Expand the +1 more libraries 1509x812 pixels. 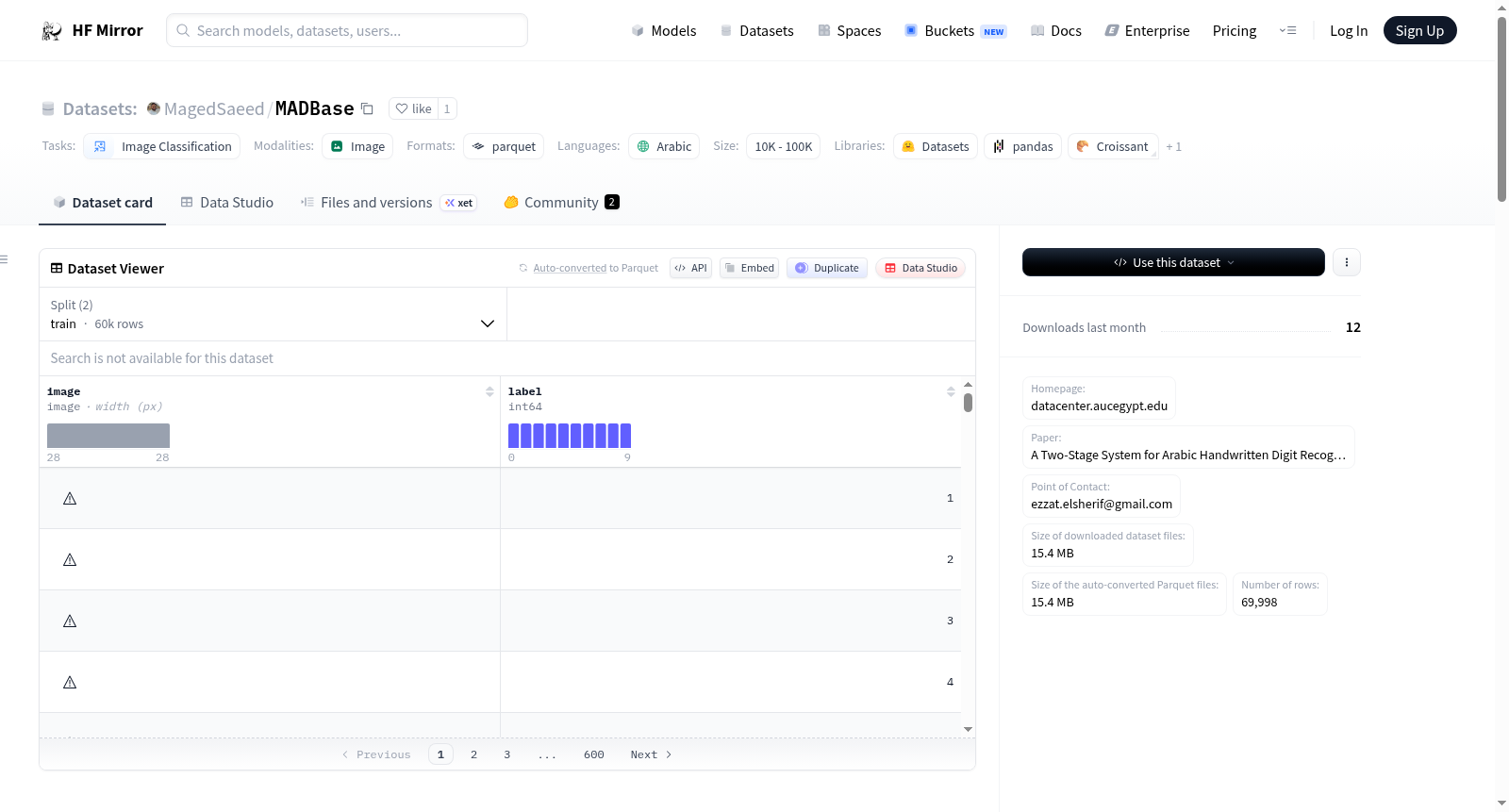[x=1173, y=147]
